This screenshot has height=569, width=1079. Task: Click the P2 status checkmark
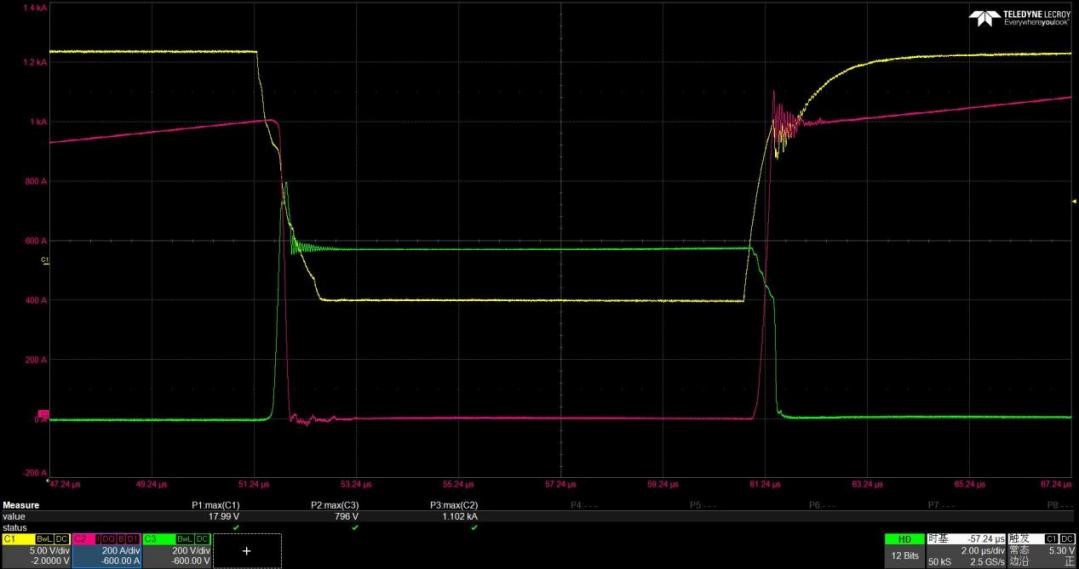355,527
